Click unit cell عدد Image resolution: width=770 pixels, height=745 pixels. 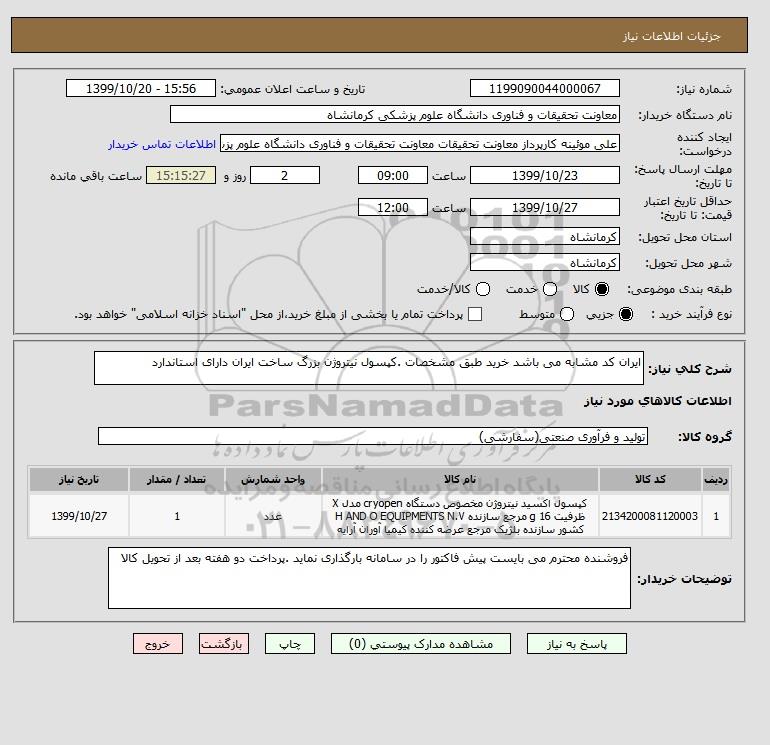pyautogui.click(x=273, y=516)
